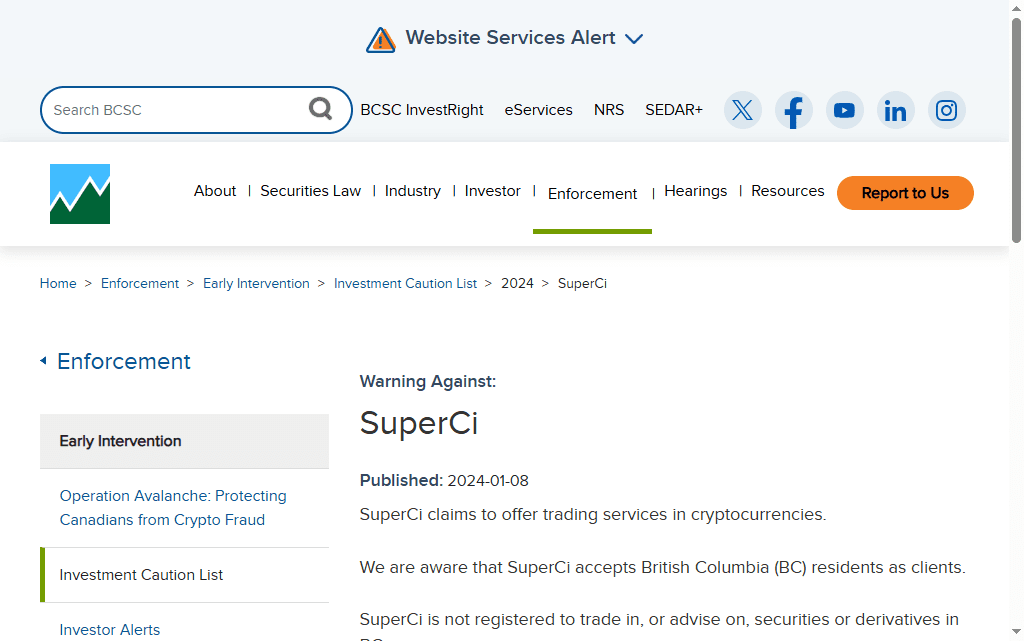Select the Investor menu item
Viewport: 1024px width, 641px height.
[x=492, y=191]
